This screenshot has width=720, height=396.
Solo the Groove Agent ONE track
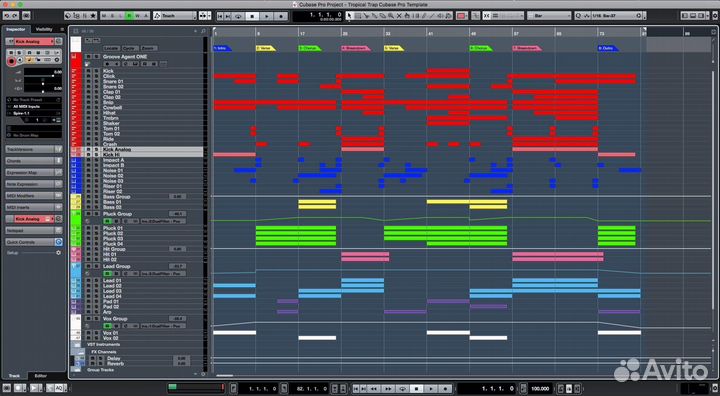[x=96, y=57]
